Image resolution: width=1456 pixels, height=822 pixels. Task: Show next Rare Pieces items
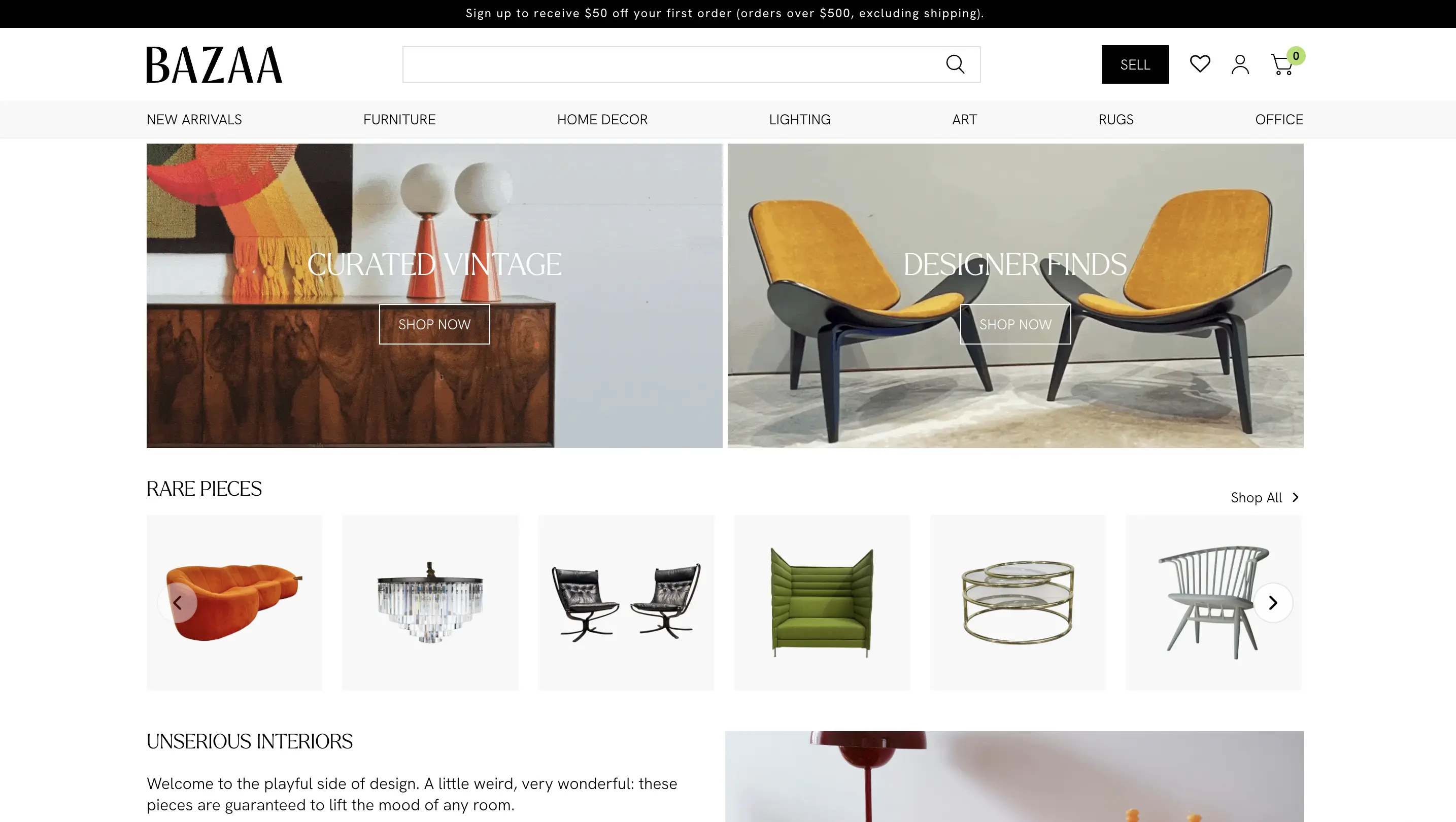click(1273, 603)
